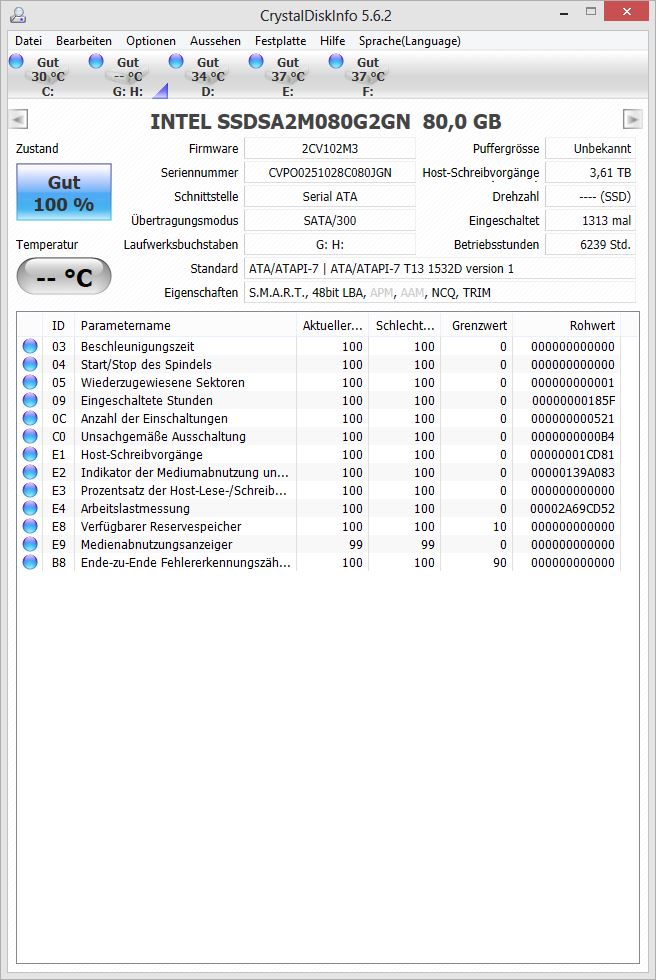Image resolution: width=656 pixels, height=980 pixels.
Task: Maximize the CrystalDiskInfo window
Action: click(x=590, y=12)
